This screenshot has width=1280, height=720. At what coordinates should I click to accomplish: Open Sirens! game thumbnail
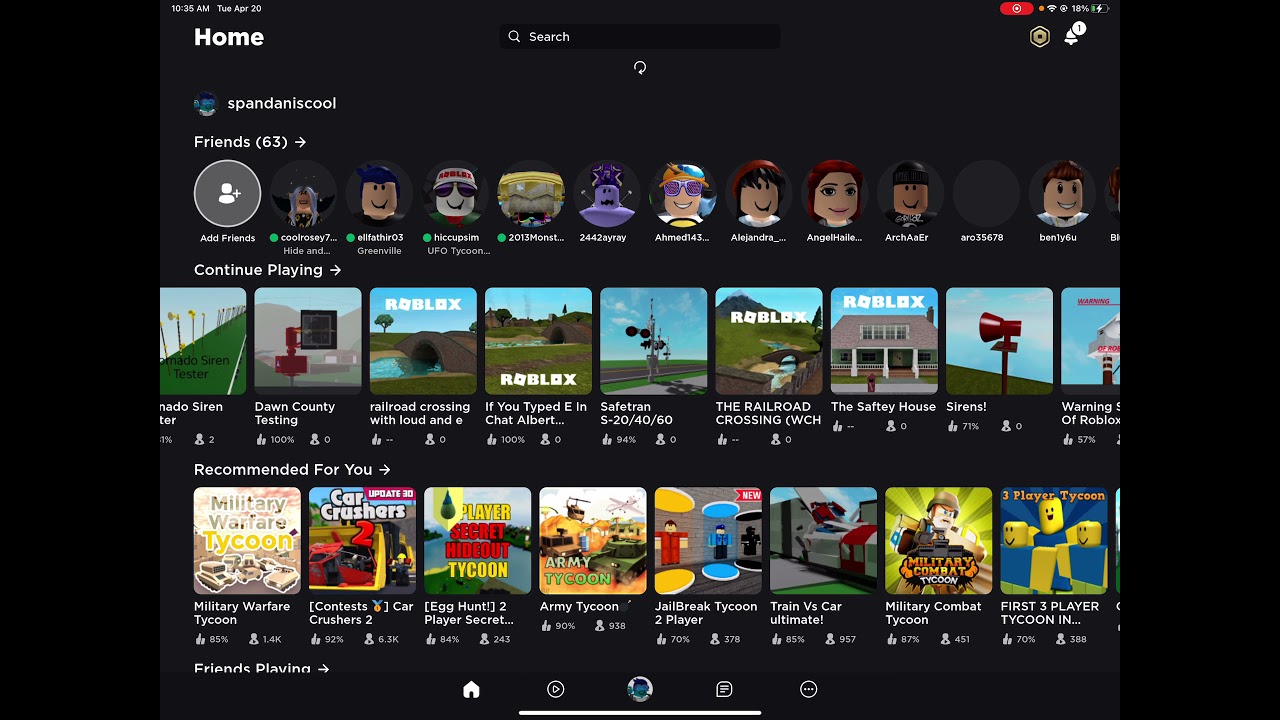pyautogui.click(x=999, y=341)
